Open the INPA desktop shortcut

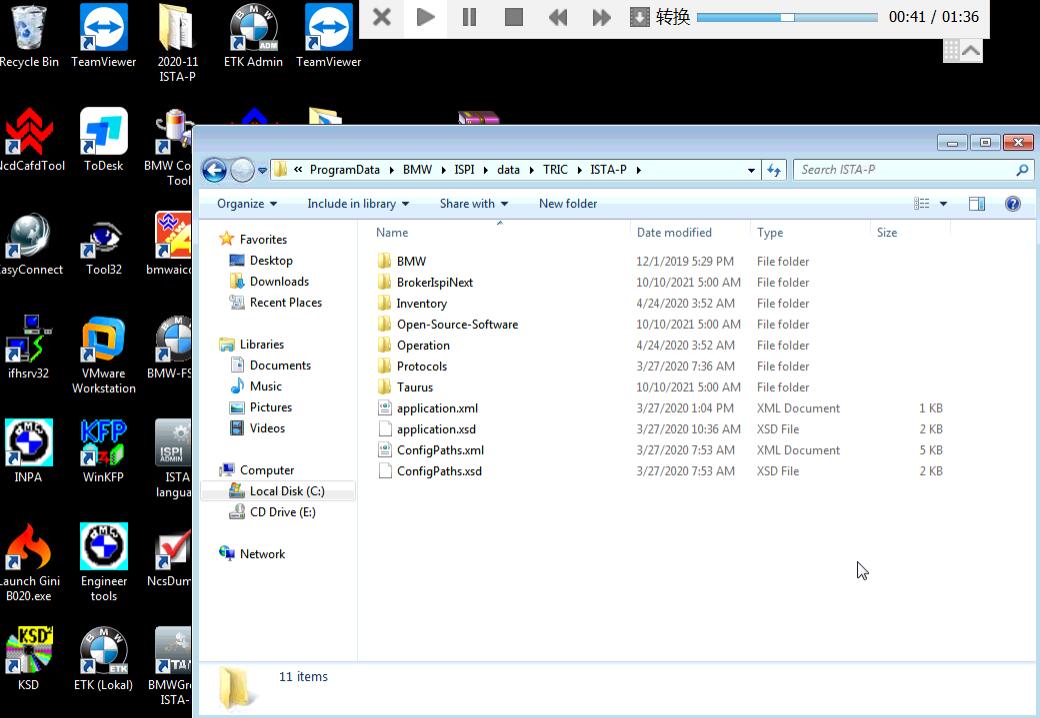coord(28,451)
